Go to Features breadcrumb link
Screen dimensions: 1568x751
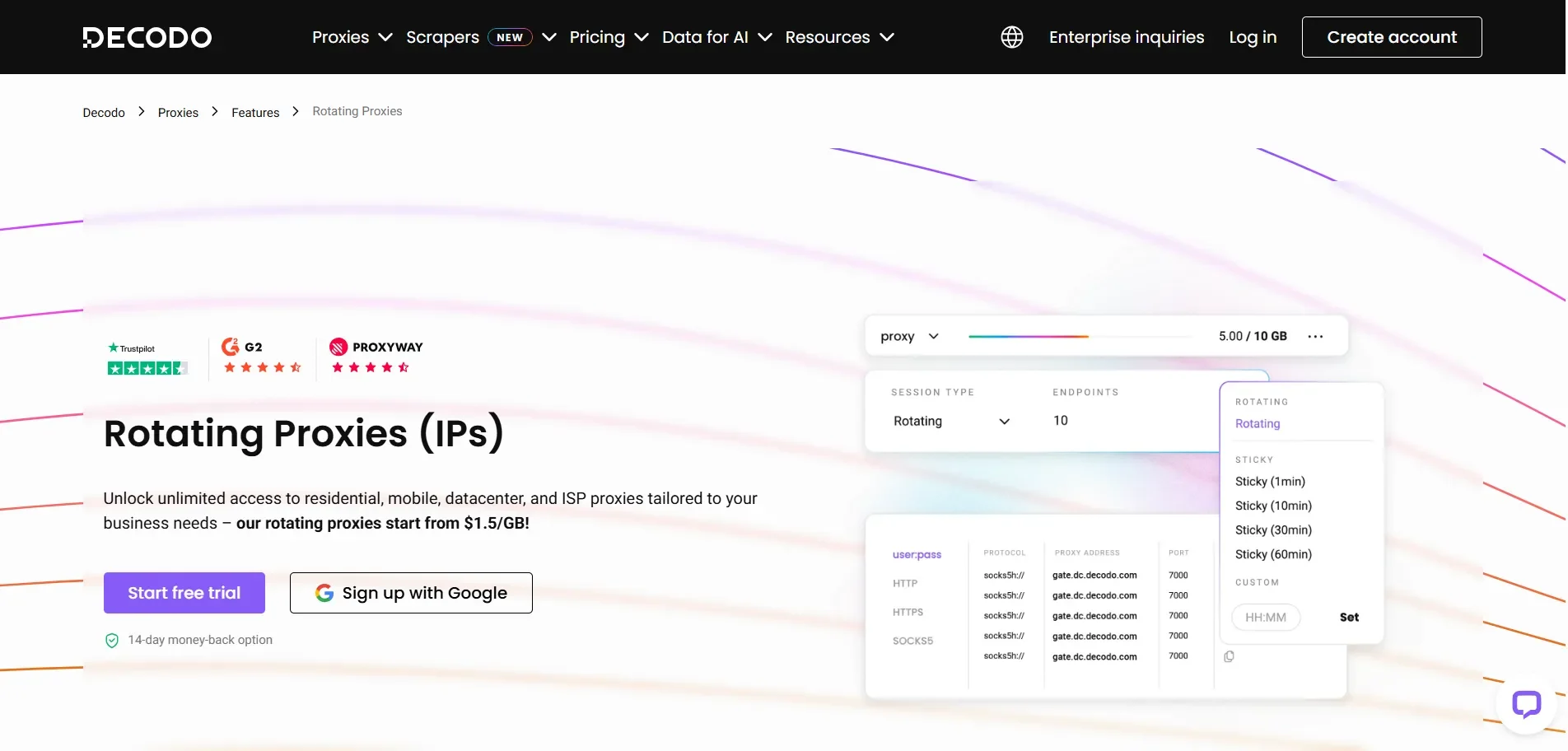pos(255,113)
